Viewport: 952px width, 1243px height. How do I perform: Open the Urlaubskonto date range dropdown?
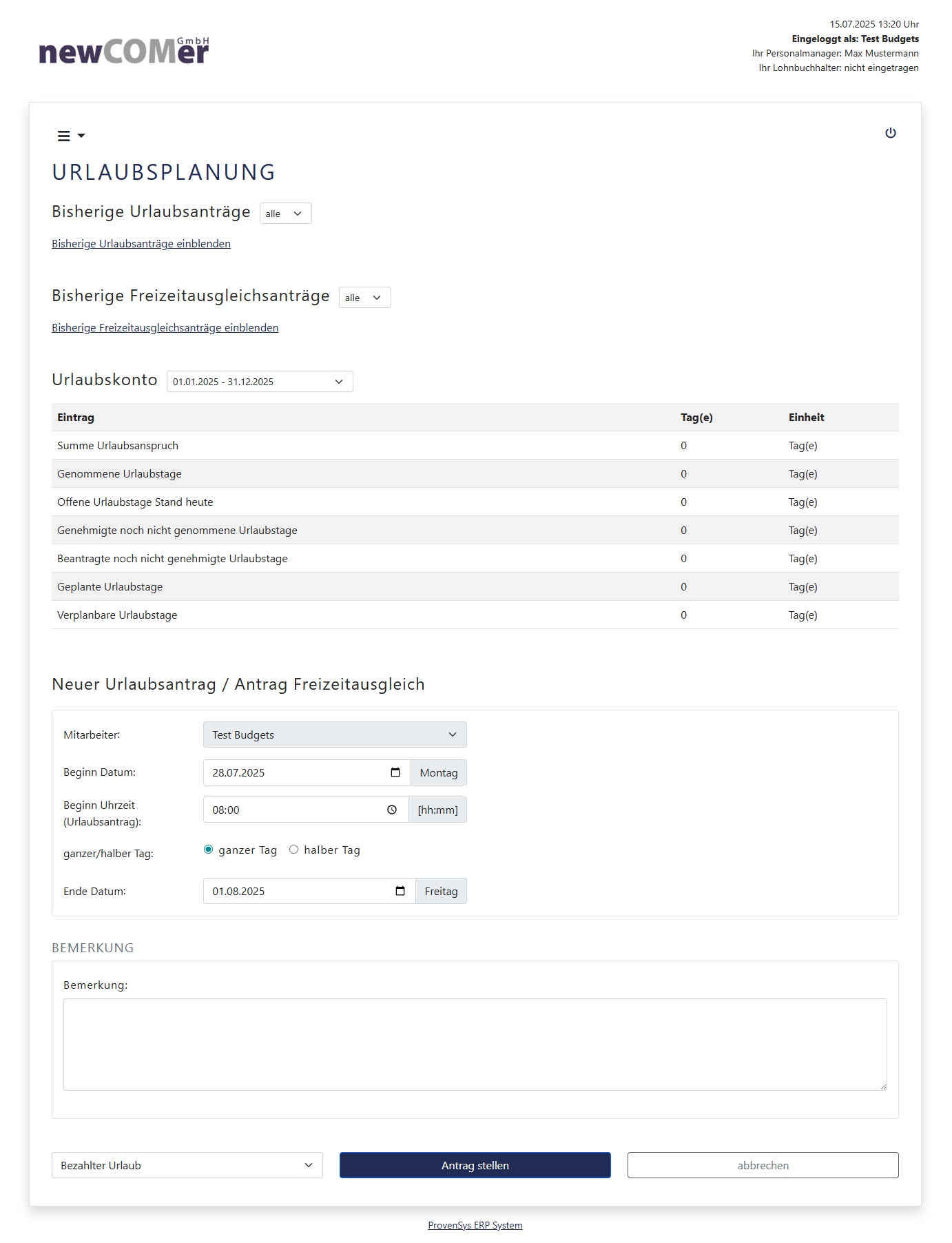260,382
